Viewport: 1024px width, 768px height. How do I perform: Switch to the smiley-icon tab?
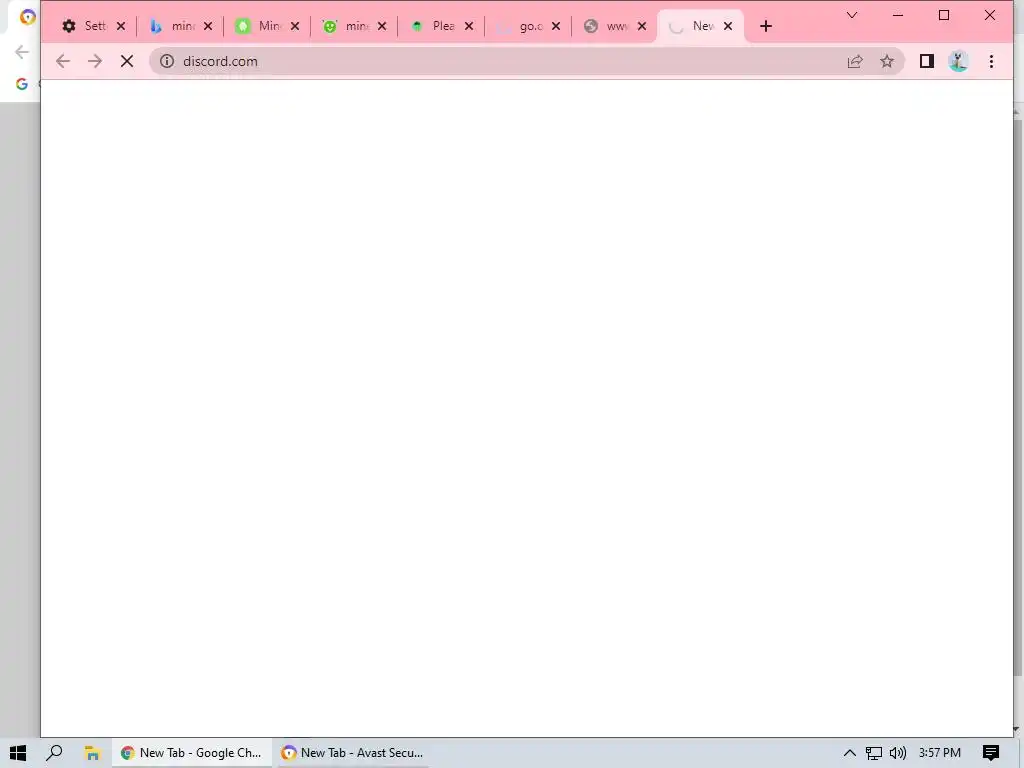(346, 26)
